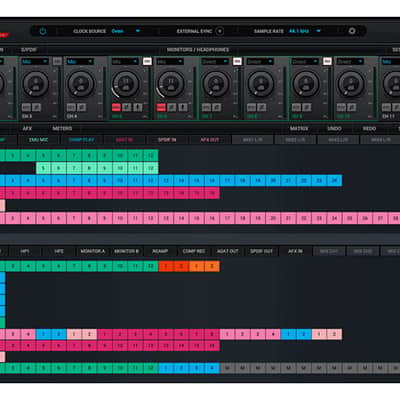
Task: Select AFX IN output label
Action: (295, 251)
